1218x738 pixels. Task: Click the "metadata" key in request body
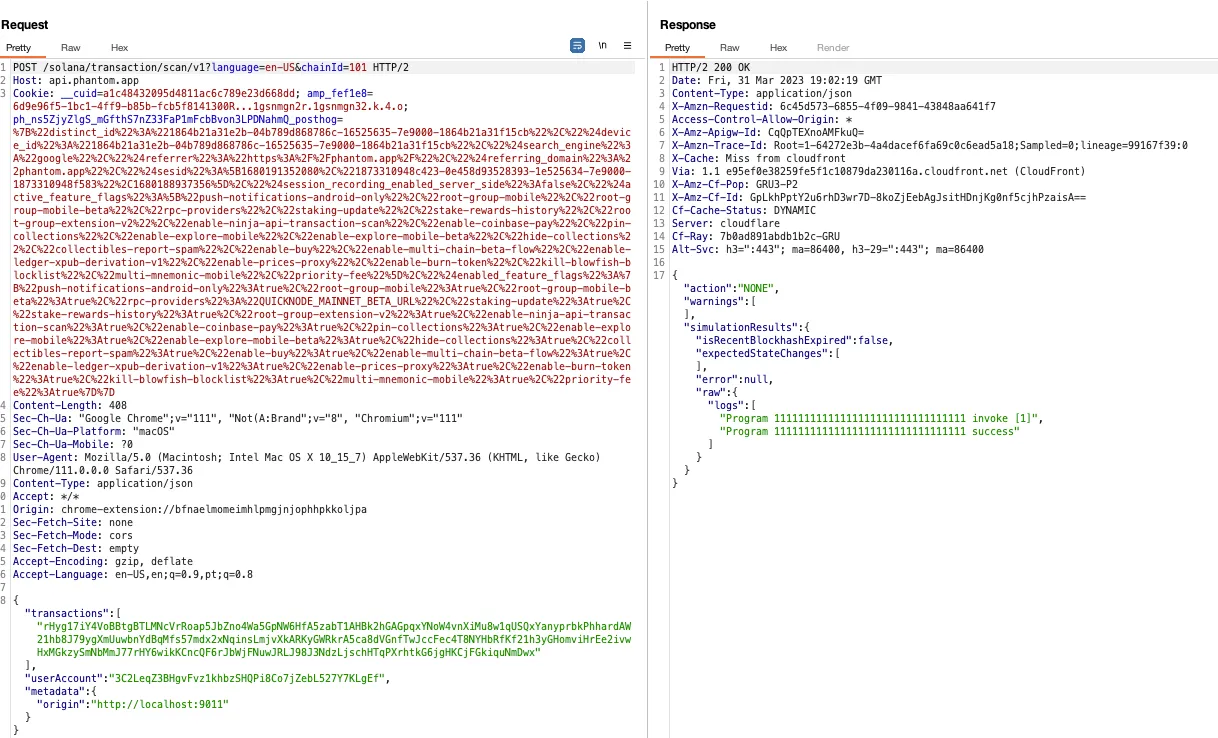click(x=56, y=691)
